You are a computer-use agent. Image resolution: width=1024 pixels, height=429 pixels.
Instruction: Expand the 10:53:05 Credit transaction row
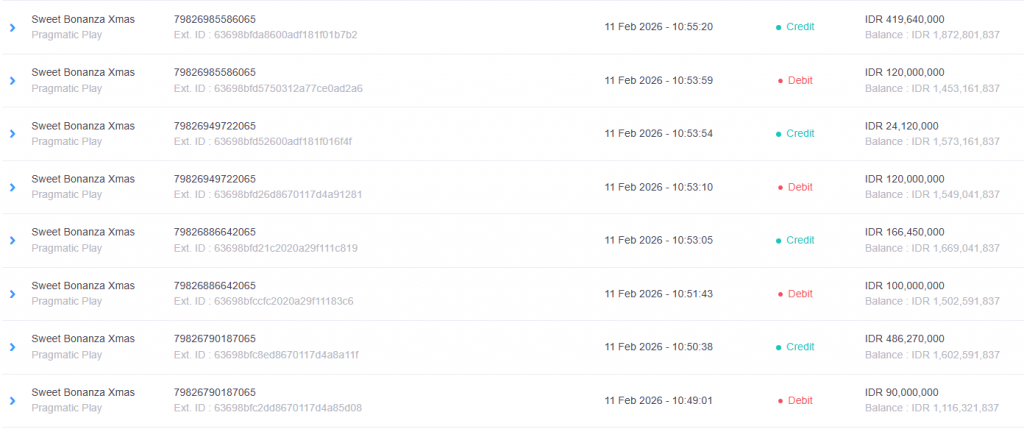click(x=12, y=241)
